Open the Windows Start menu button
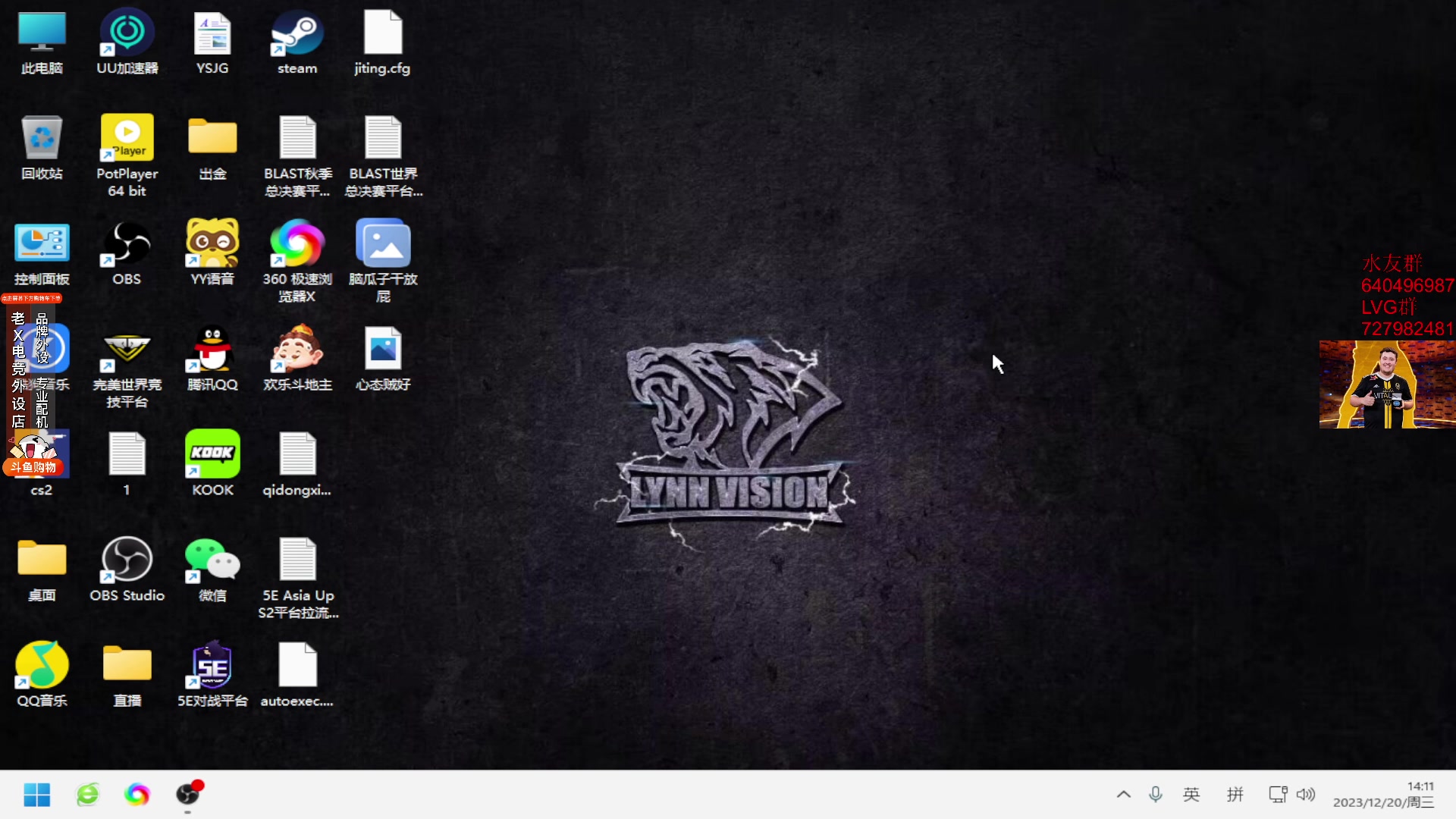This screenshot has height=819, width=1456. 36,795
